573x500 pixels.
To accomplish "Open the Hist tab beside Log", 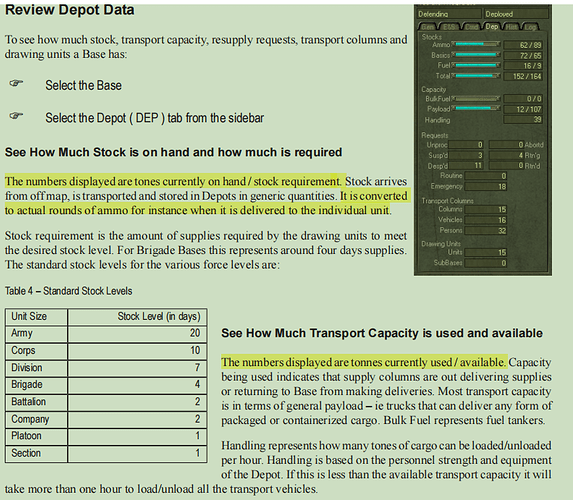I will tap(512, 27).
